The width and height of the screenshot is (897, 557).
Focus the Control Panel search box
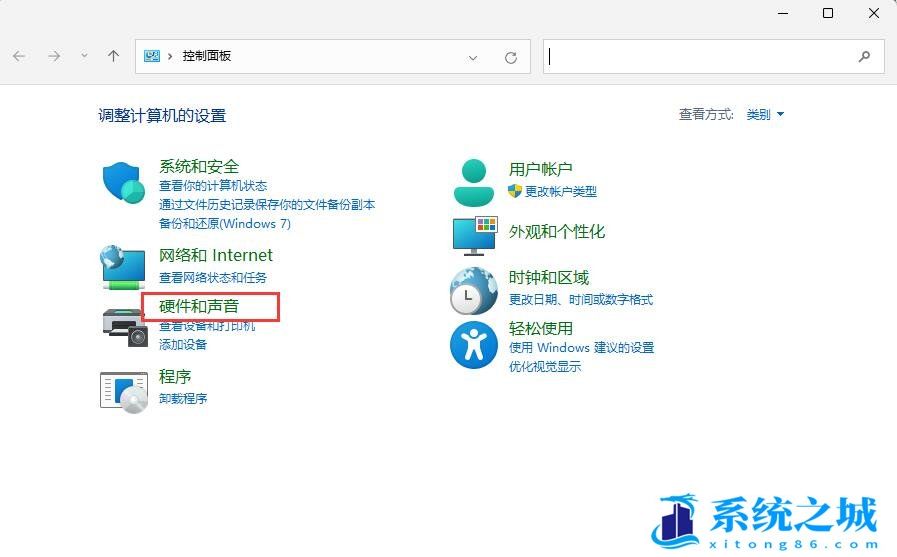point(700,57)
